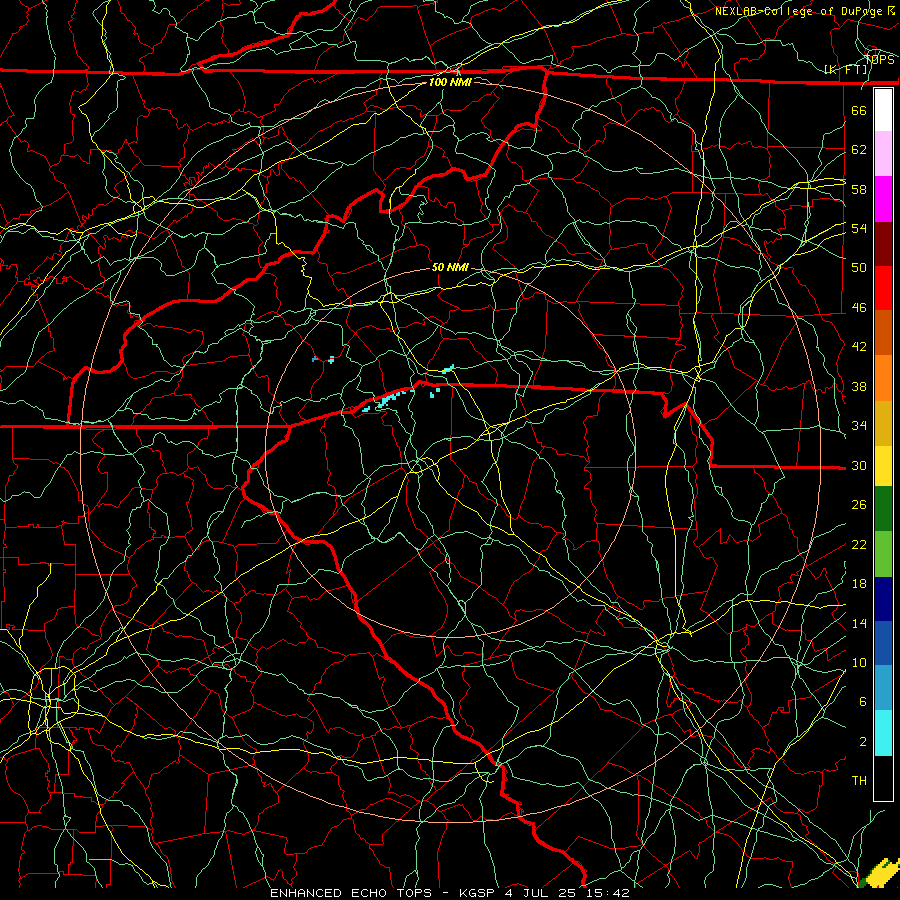Click the '66' legend value
The height and width of the screenshot is (900, 900).
pyautogui.click(x=859, y=110)
